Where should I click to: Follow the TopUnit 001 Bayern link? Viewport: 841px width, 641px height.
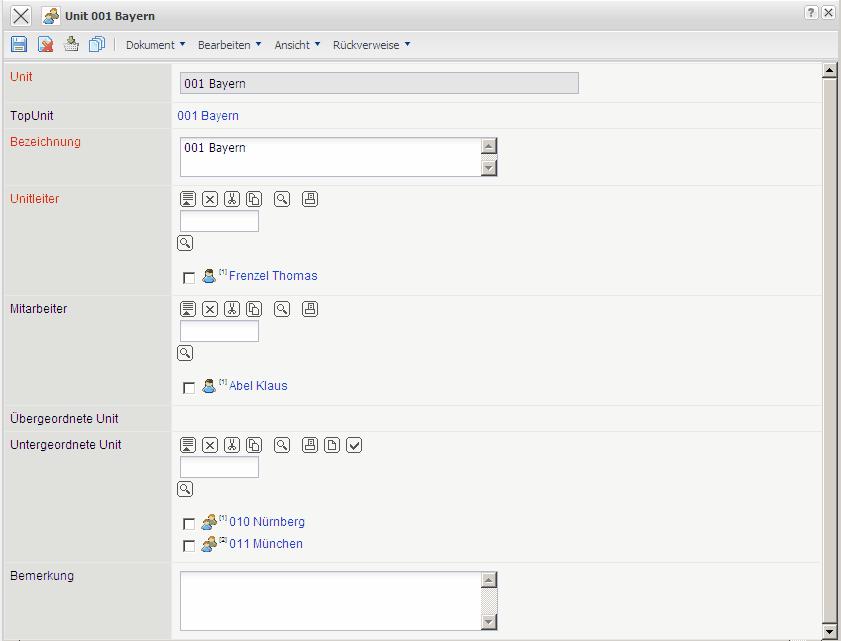(x=208, y=116)
